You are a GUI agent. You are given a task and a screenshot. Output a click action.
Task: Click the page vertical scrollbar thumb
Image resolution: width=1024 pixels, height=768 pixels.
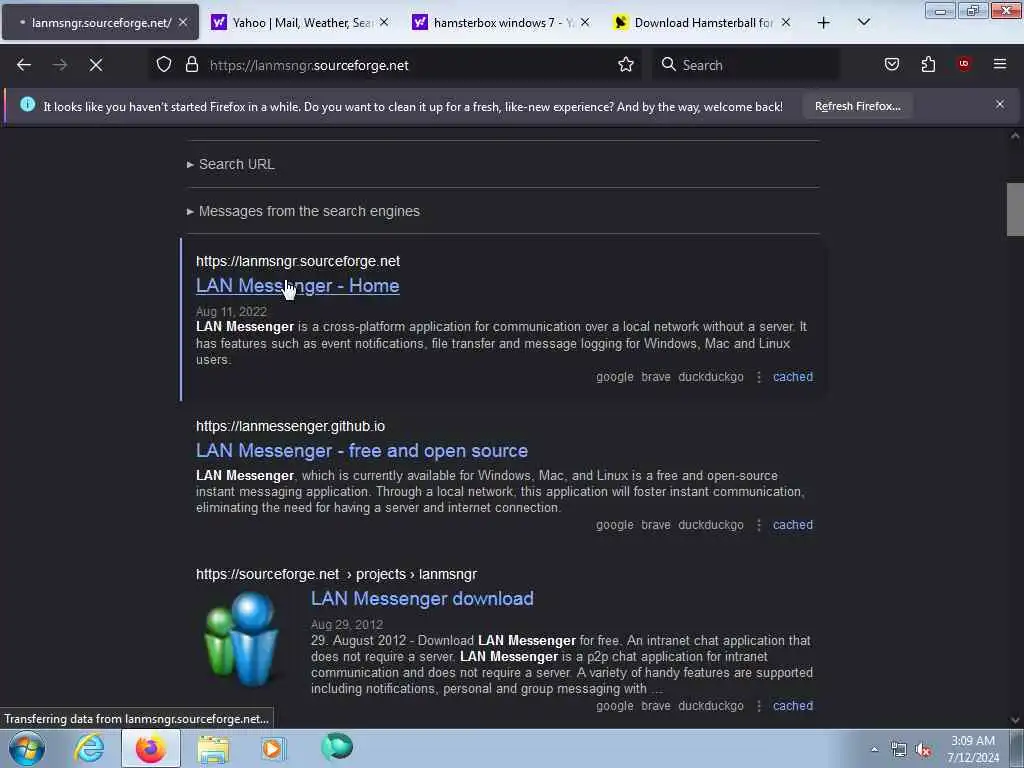tap(1015, 209)
